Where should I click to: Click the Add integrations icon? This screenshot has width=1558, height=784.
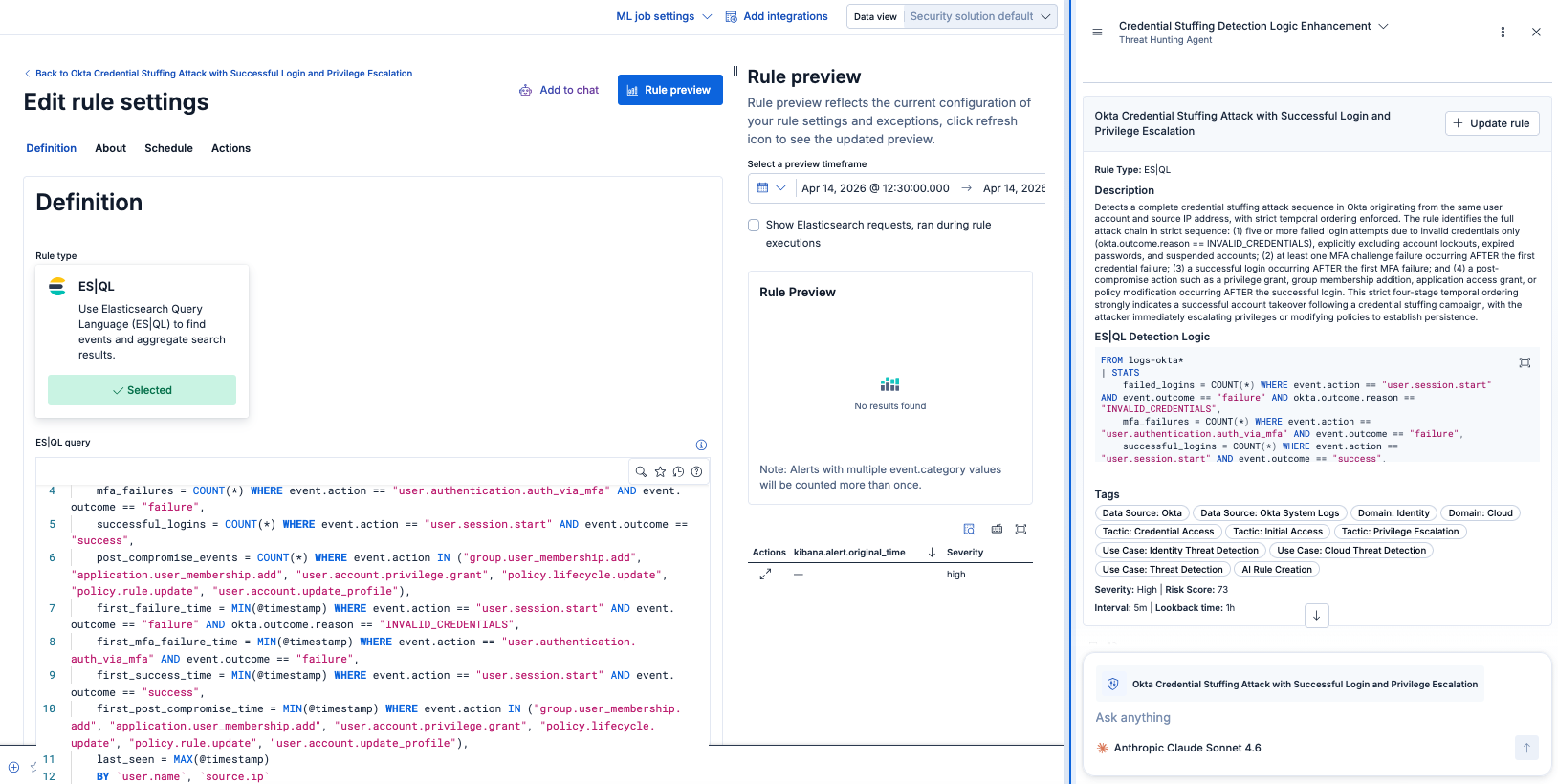(x=732, y=16)
